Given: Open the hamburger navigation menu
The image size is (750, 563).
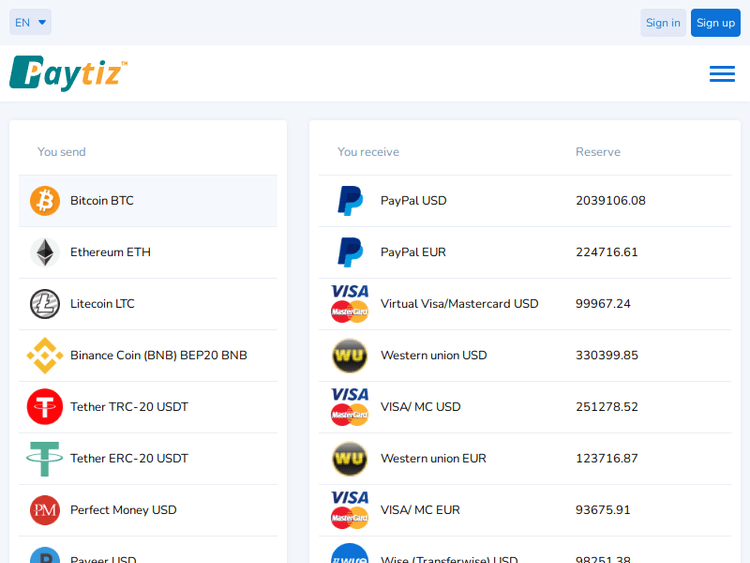Looking at the screenshot, I should (x=722, y=74).
